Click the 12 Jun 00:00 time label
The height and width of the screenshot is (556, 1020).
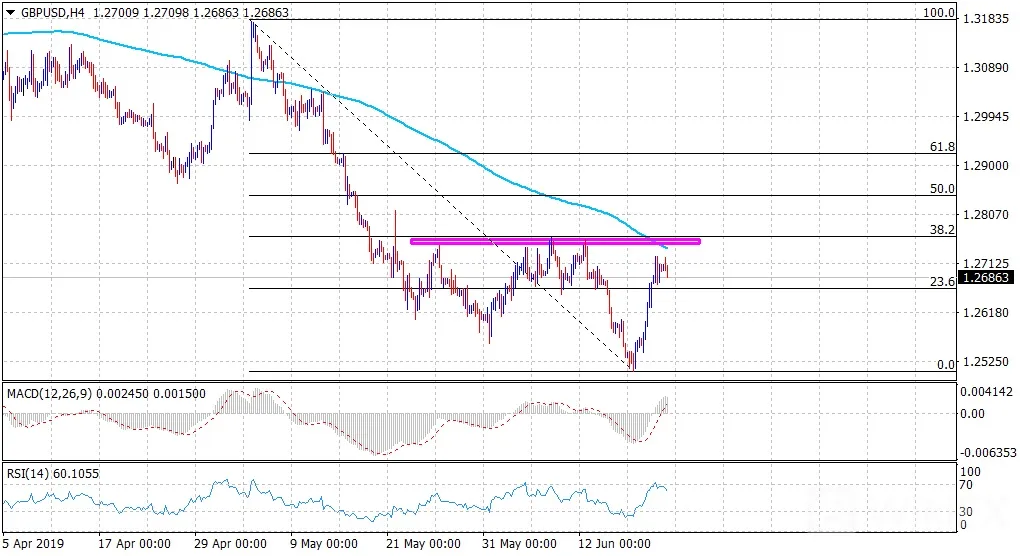tap(615, 544)
